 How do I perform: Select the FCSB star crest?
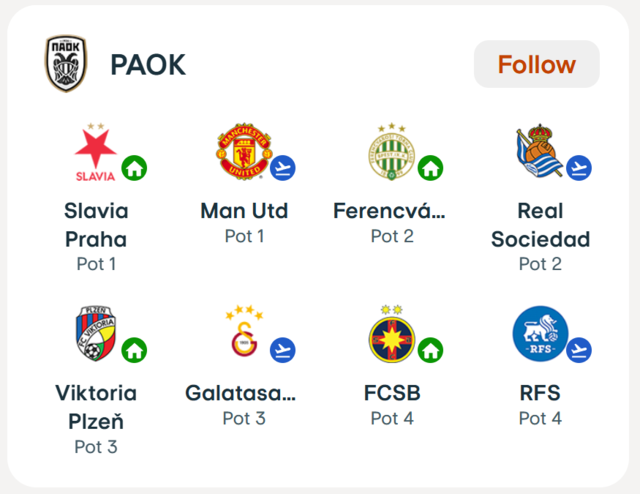tap(391, 333)
